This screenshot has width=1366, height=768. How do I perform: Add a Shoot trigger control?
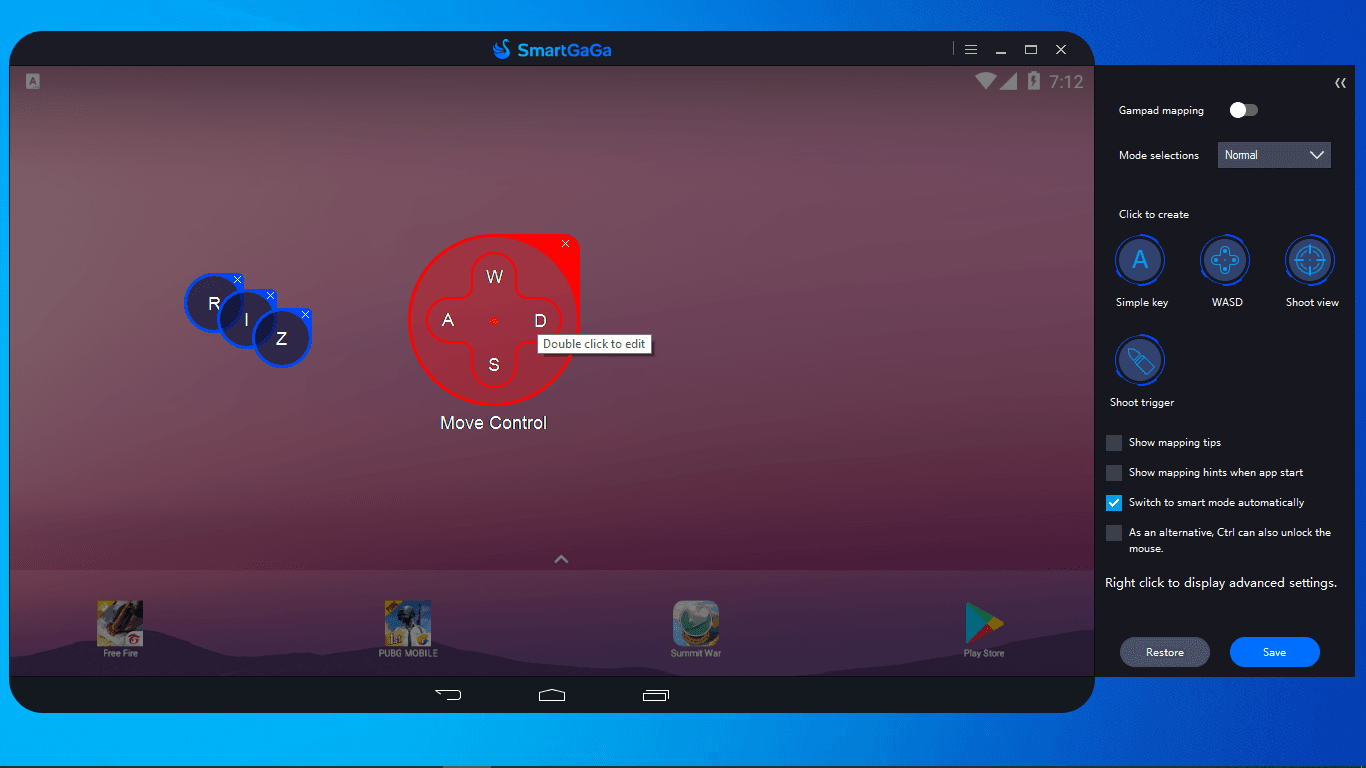(x=1140, y=359)
